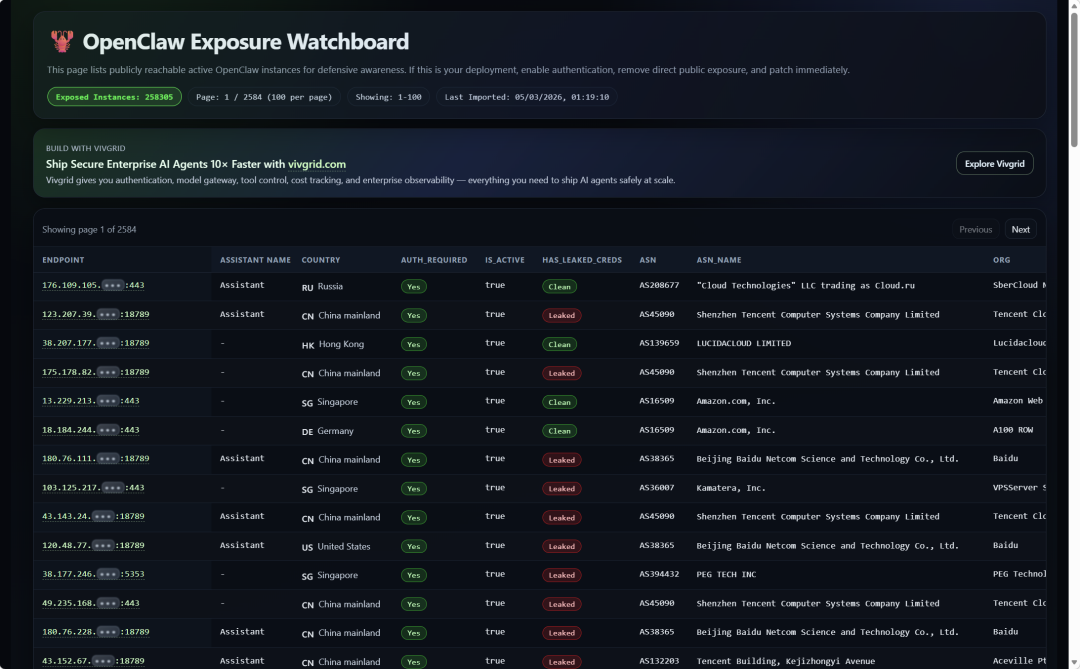Screen dimensions: 1080x669
Task: Open endpoint 13.229.213 port 443
Action: coord(91,401)
